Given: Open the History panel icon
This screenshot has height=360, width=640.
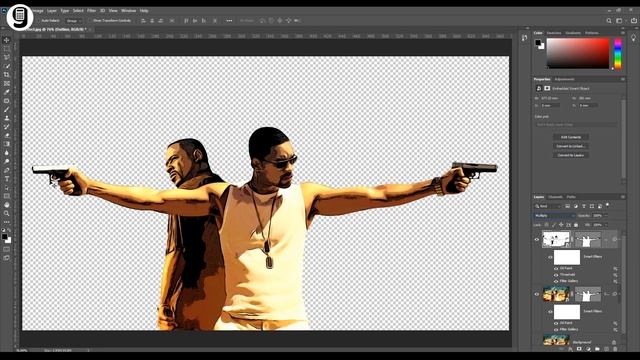Looking at the screenshot, I should (x=524, y=38).
